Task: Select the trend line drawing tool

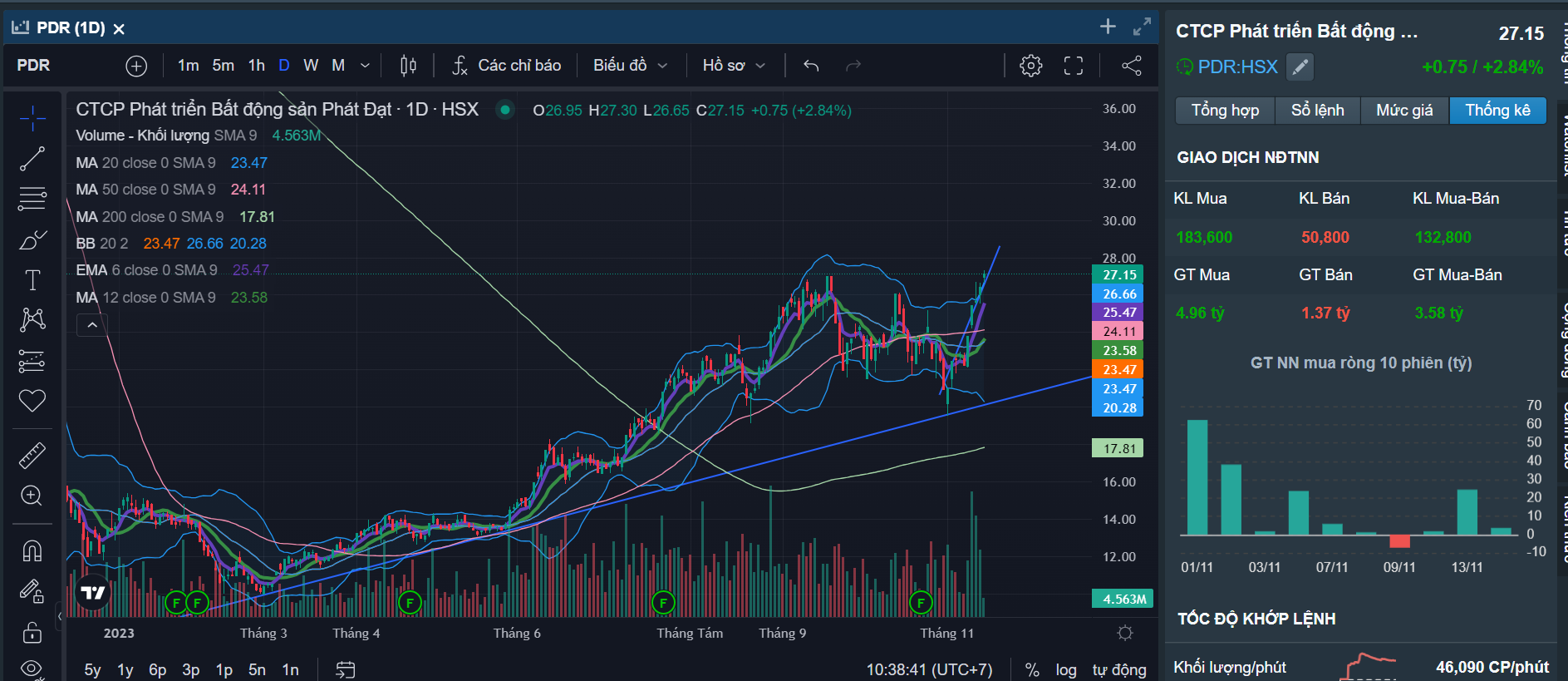Action: click(x=32, y=158)
